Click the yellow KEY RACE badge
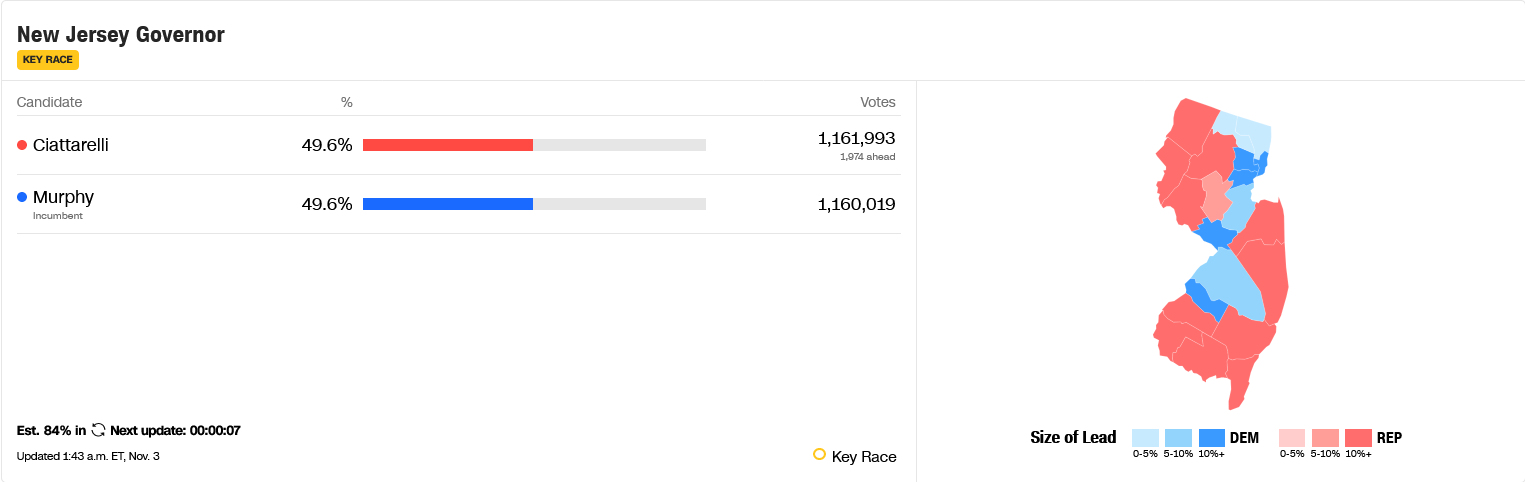The image size is (1525, 482). [x=48, y=60]
